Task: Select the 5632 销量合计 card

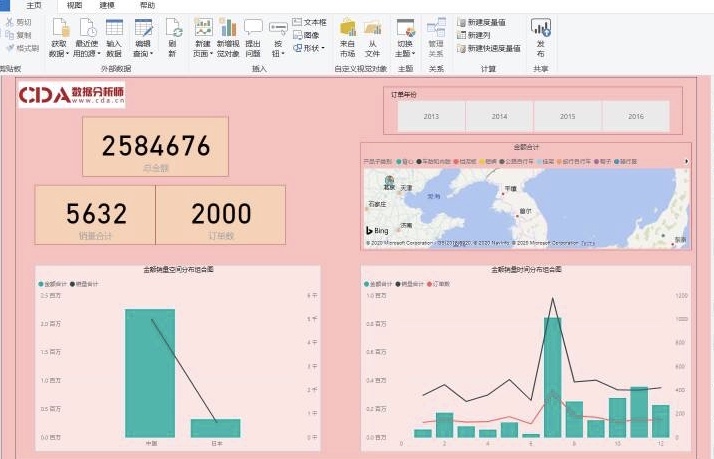Action: (x=95, y=215)
